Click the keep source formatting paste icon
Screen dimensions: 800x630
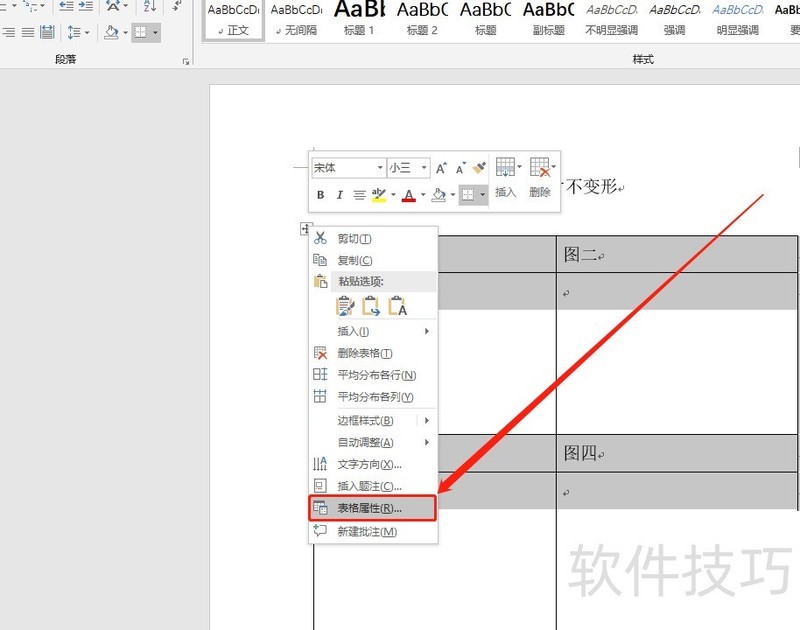point(345,306)
